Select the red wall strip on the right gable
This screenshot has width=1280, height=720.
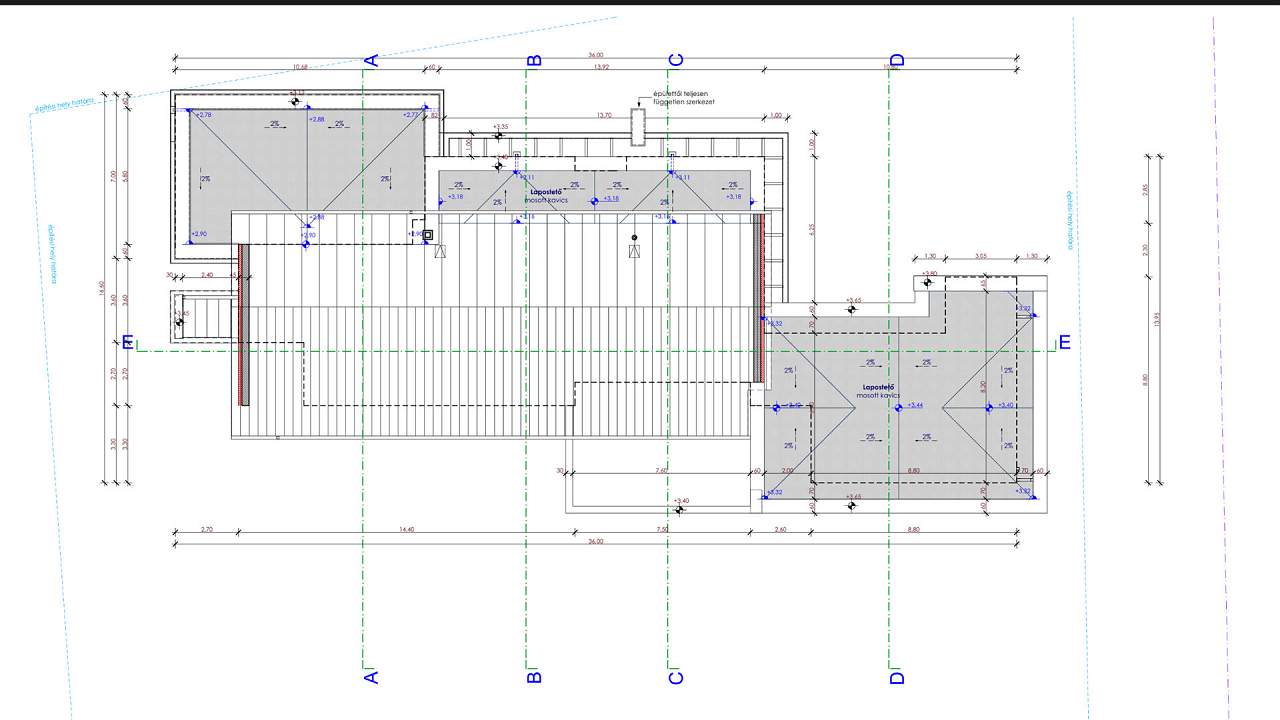pyautogui.click(x=762, y=297)
